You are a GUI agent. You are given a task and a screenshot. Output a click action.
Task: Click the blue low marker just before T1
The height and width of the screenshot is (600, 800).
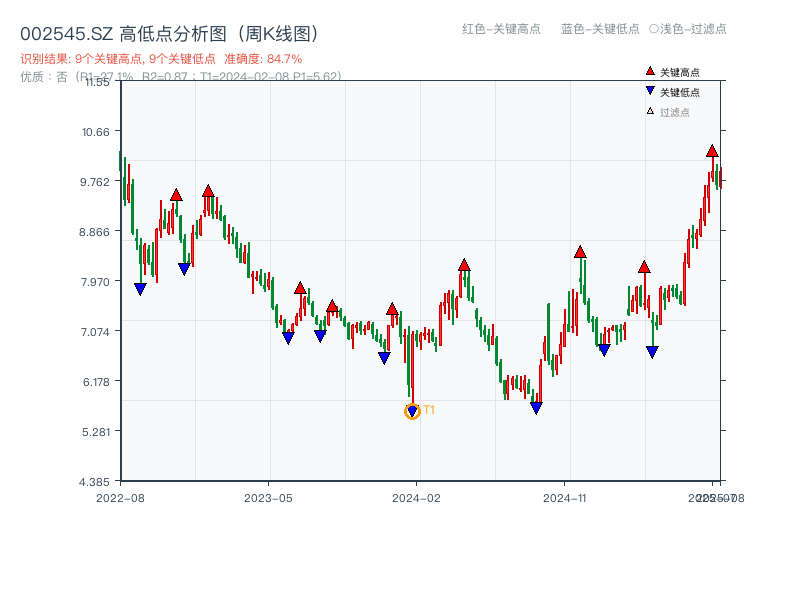pyautogui.click(x=384, y=358)
